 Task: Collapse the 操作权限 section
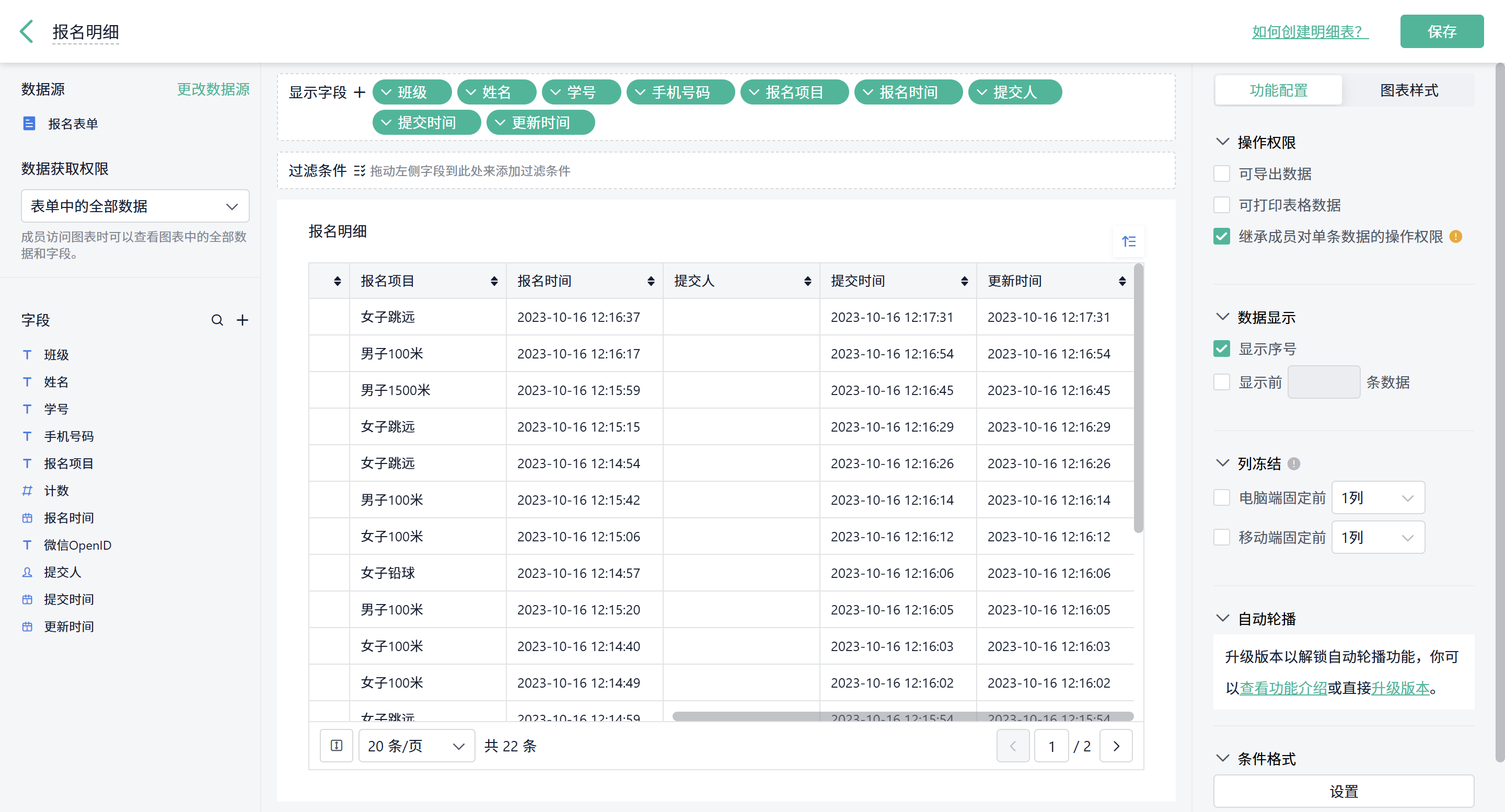1222,142
